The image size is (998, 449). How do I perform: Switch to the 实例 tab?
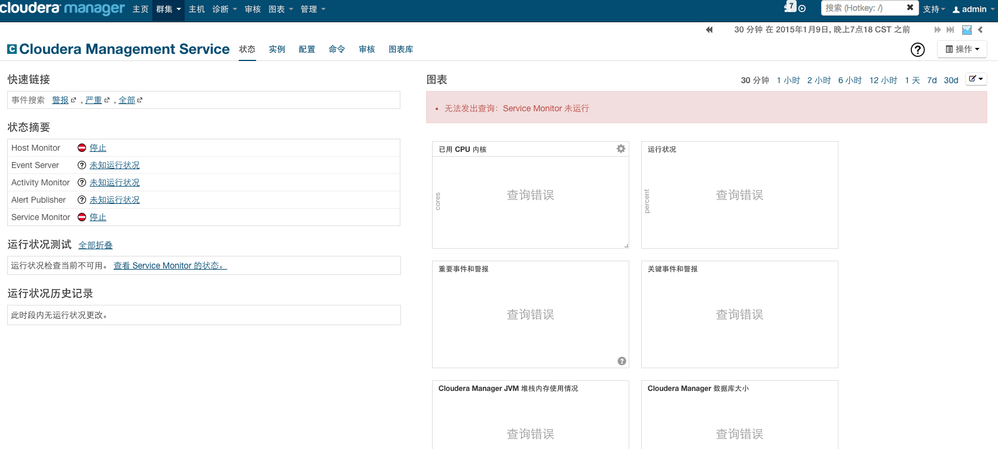[x=277, y=50]
